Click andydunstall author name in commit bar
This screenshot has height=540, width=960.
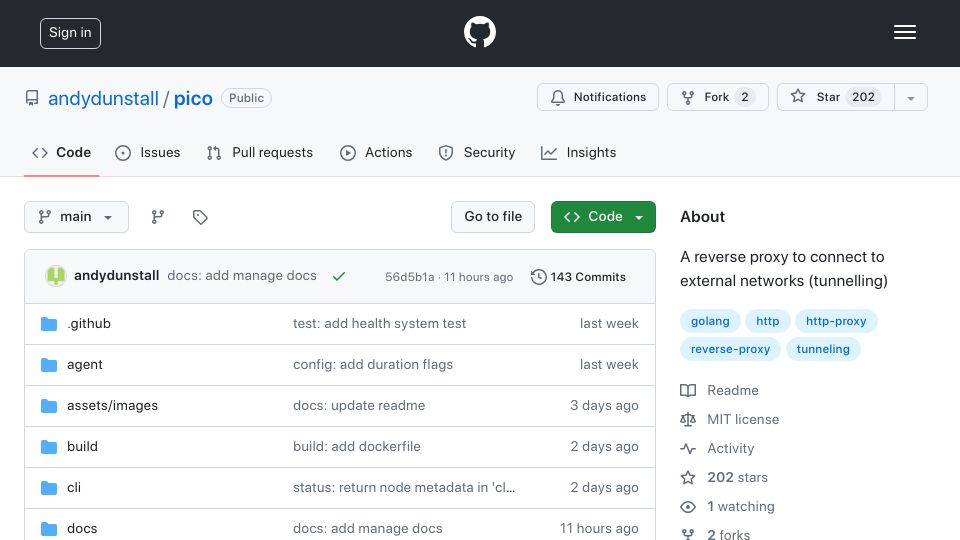tap(116, 276)
